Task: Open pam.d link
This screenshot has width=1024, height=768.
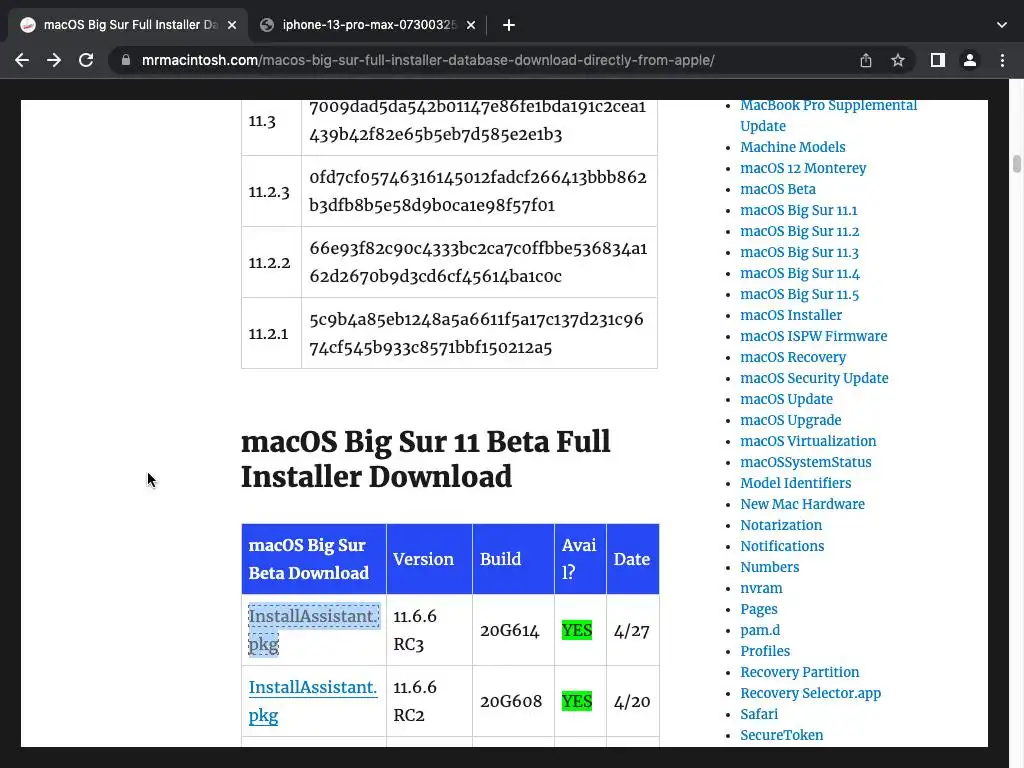Action: [x=760, y=630]
